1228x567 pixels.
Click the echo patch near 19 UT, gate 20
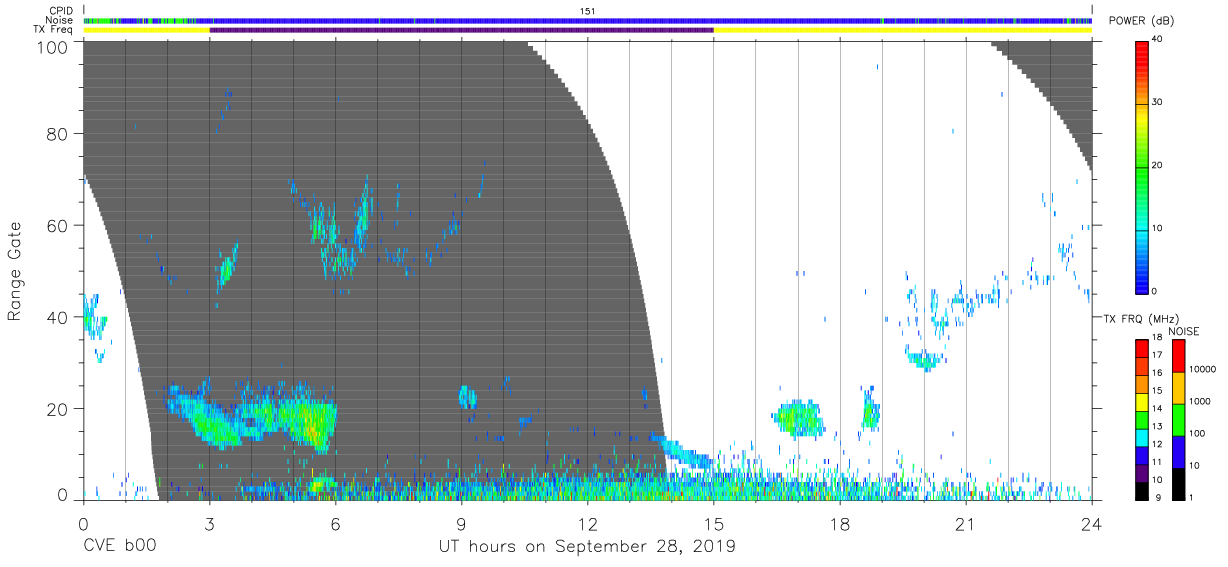pos(870,410)
